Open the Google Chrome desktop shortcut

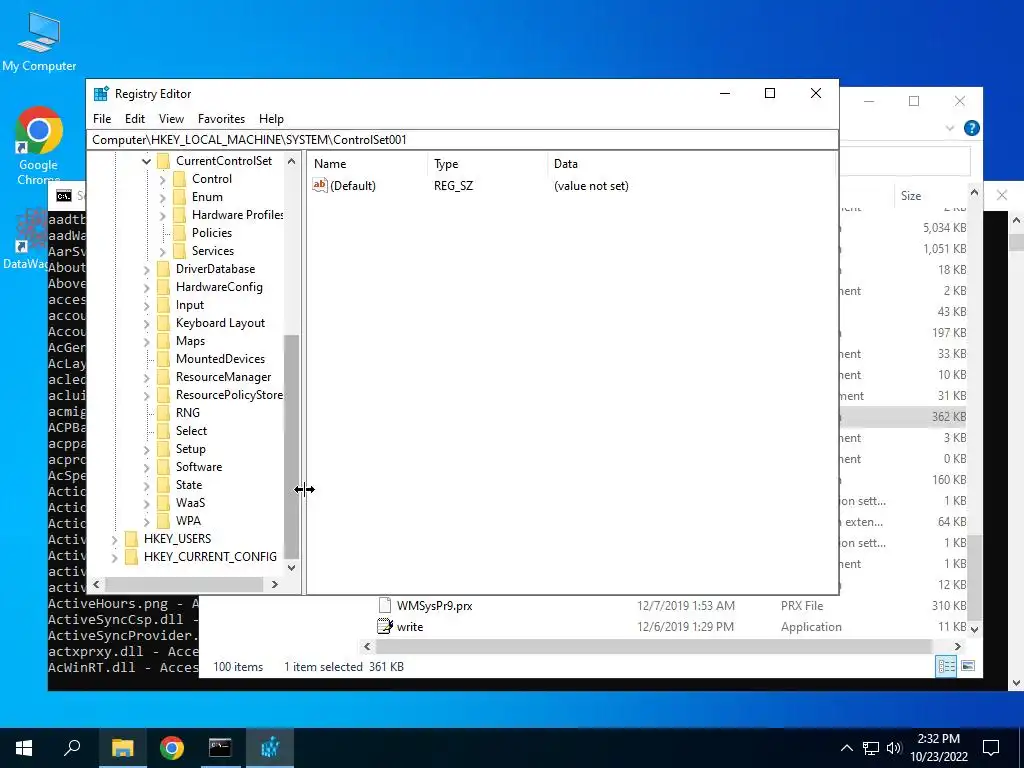(39, 146)
